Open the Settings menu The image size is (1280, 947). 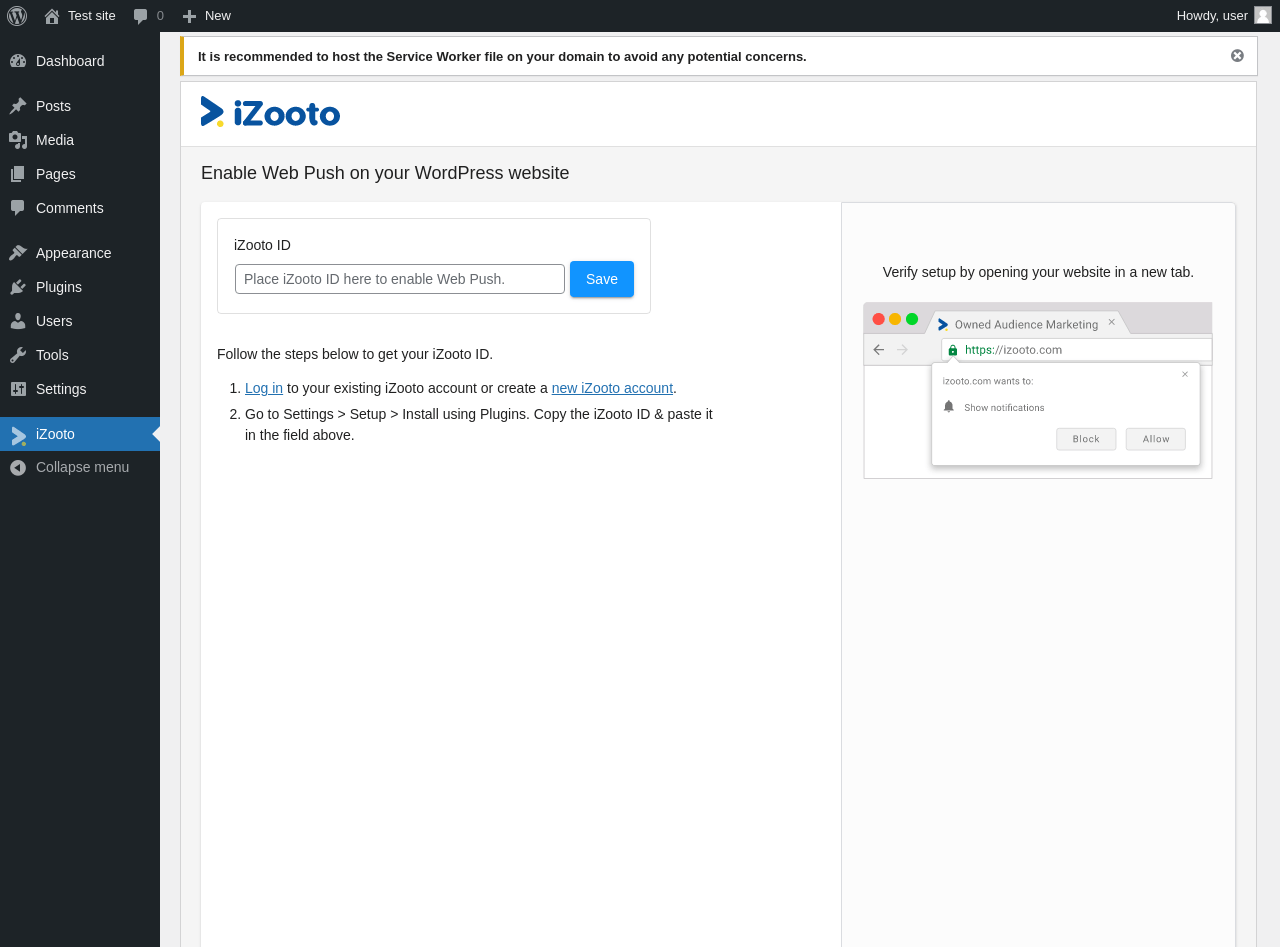[61, 389]
